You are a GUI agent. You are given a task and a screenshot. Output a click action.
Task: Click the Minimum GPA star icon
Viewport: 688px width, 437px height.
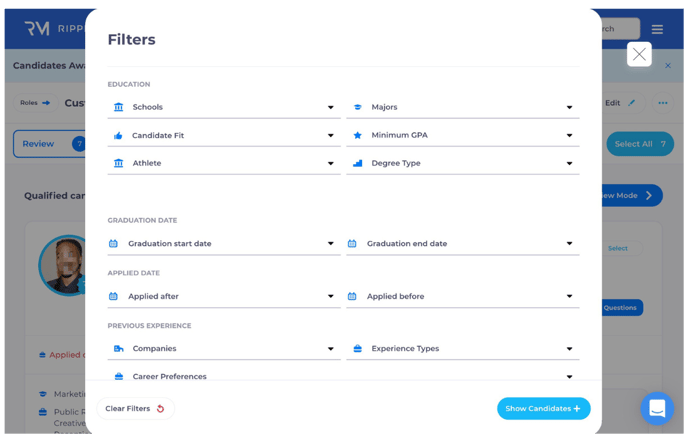point(357,135)
